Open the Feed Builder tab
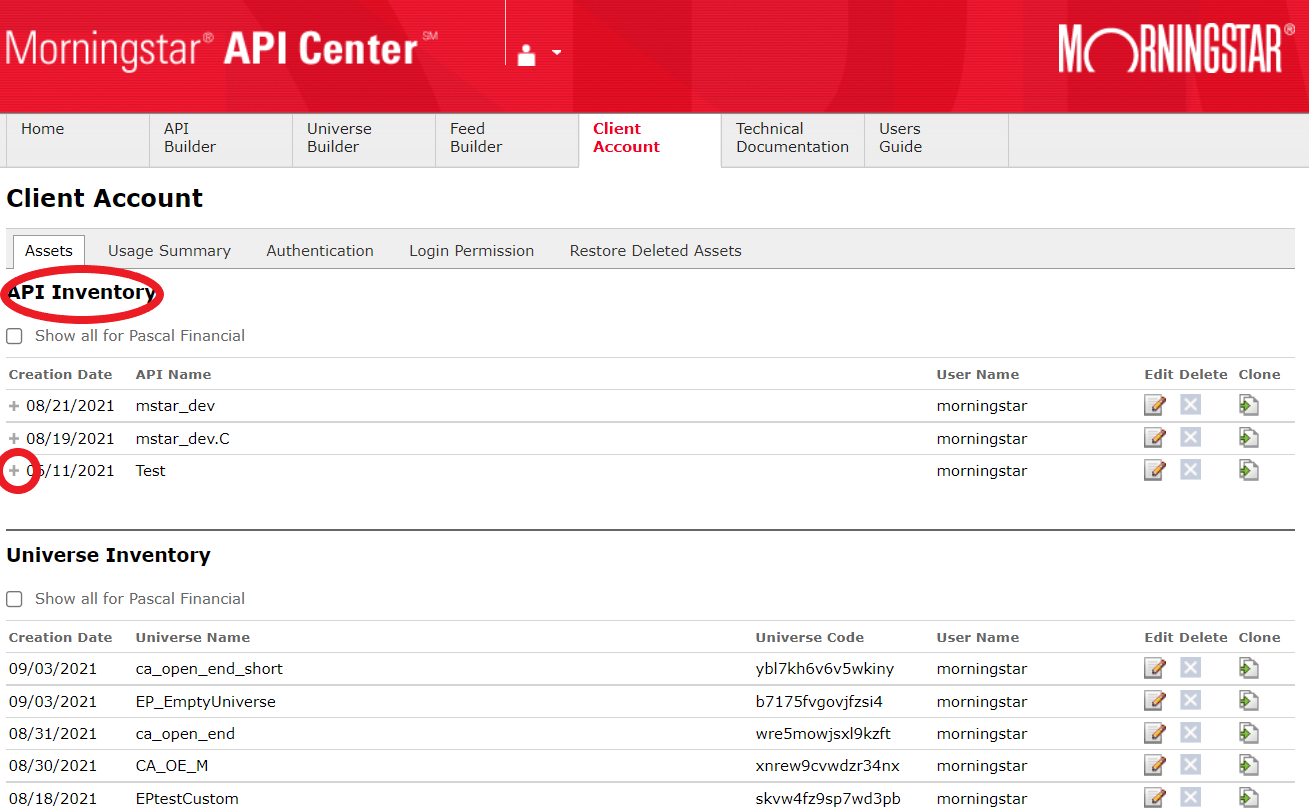The image size is (1309, 811). (x=507, y=140)
